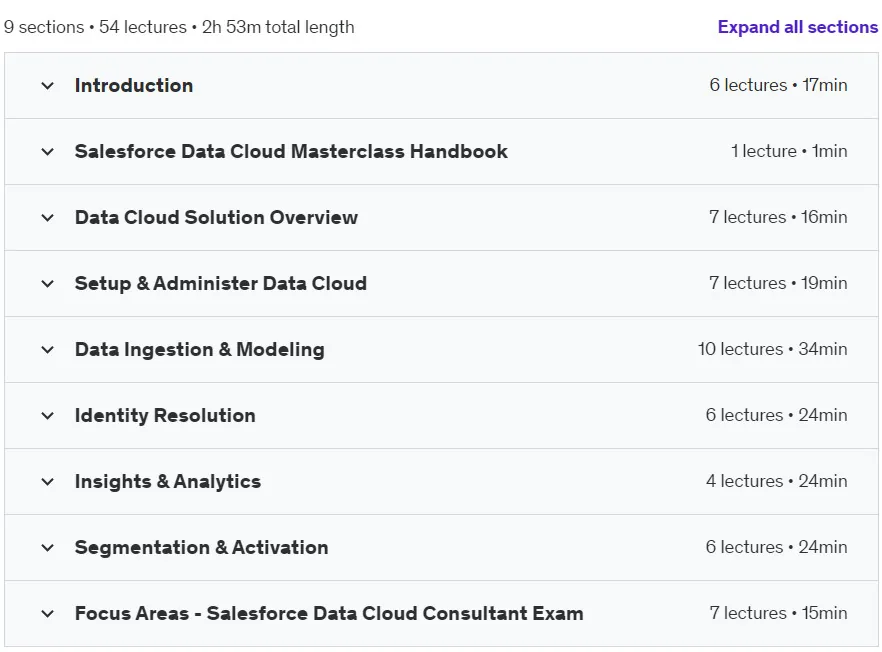Click chevron beside Data Cloud Solution Overview
The image size is (882, 652).
48,218
